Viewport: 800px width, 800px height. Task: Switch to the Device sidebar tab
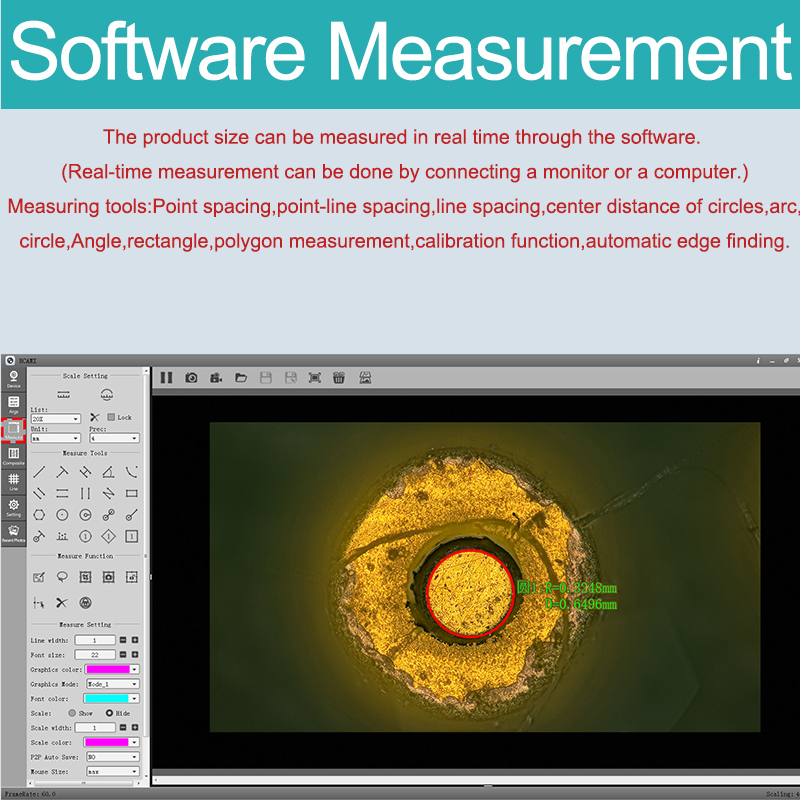click(x=14, y=378)
